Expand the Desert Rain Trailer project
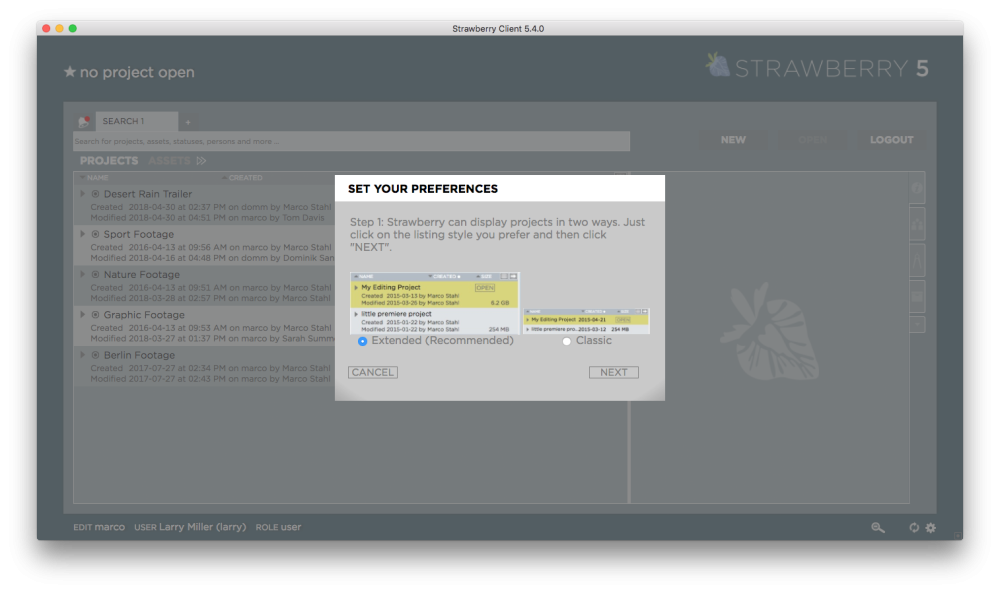This screenshot has width=1000, height=593. (x=82, y=194)
